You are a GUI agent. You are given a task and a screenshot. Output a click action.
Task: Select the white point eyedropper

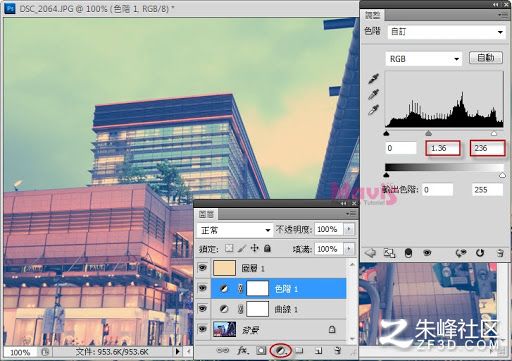374,110
